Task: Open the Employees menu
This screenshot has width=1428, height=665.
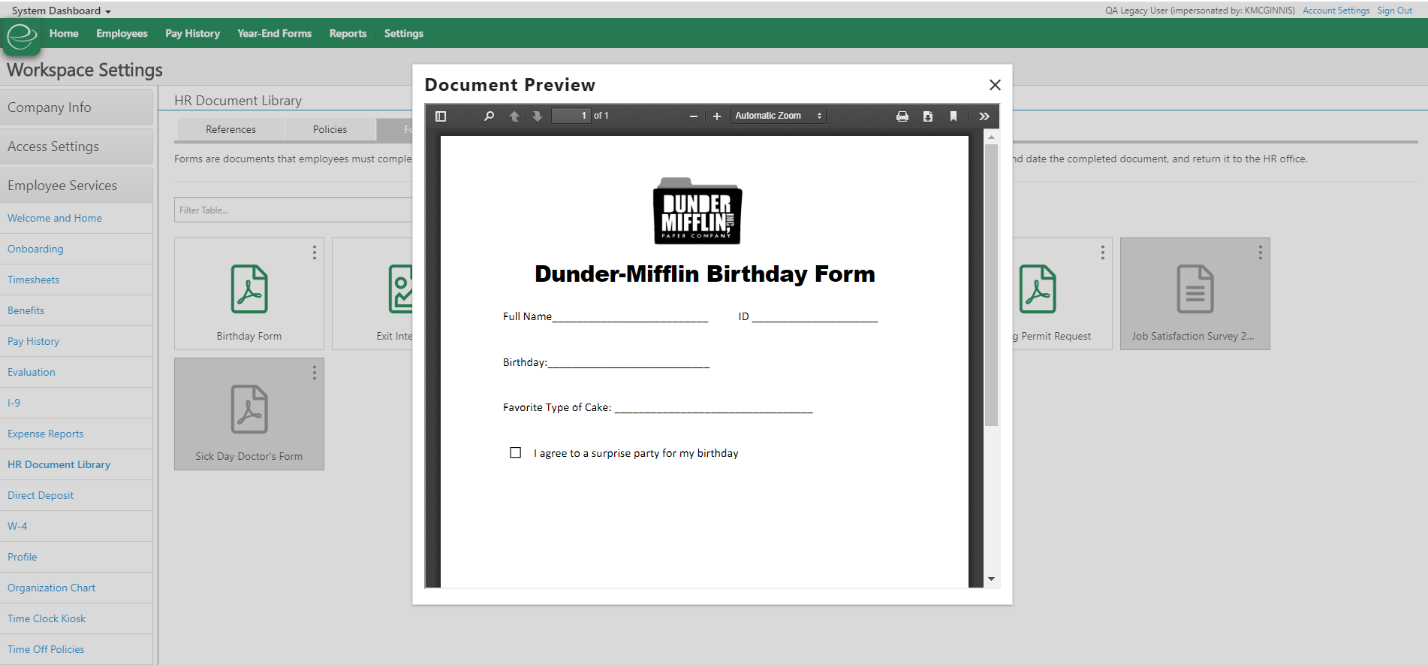Action: pyautogui.click(x=122, y=33)
